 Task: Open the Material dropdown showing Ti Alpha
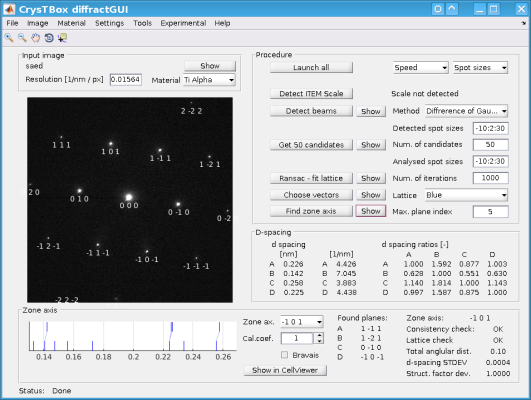tap(209, 80)
